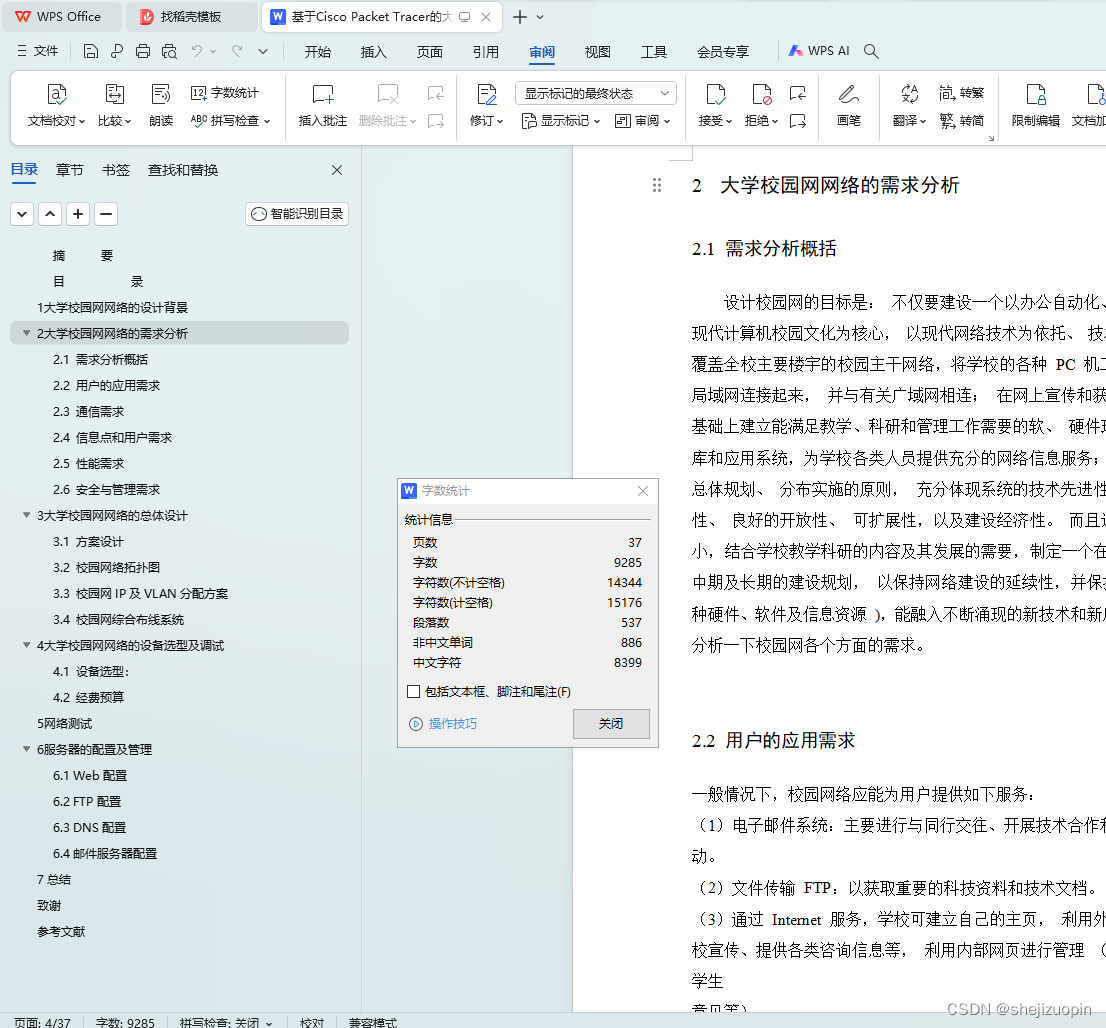Collapse 4大学校园网网络的设备选型及调试 node

click(x=27, y=645)
